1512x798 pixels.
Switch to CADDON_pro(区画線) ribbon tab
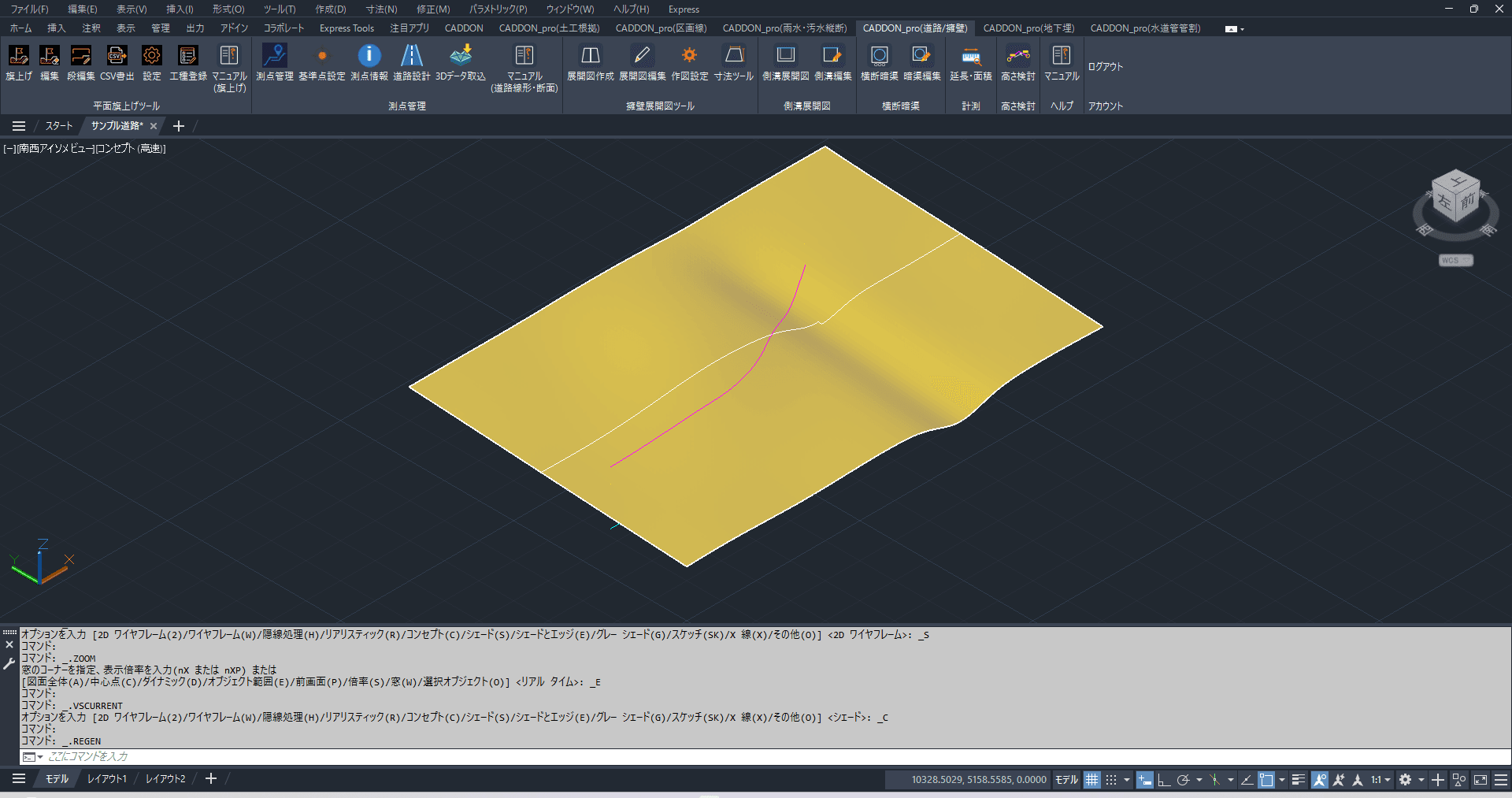tap(661, 28)
